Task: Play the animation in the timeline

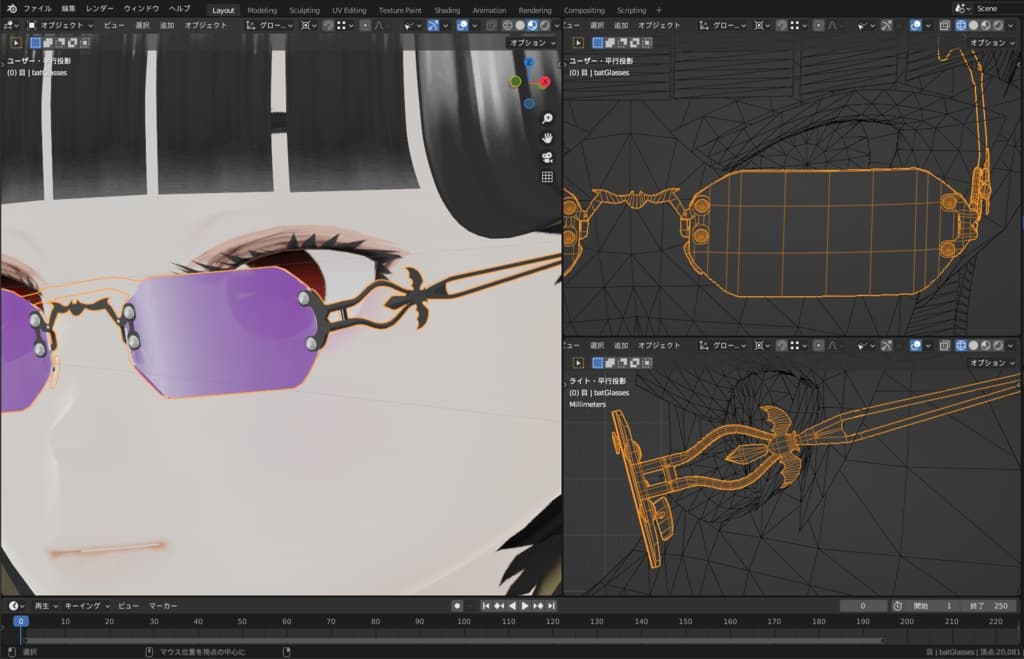Action: (525, 606)
